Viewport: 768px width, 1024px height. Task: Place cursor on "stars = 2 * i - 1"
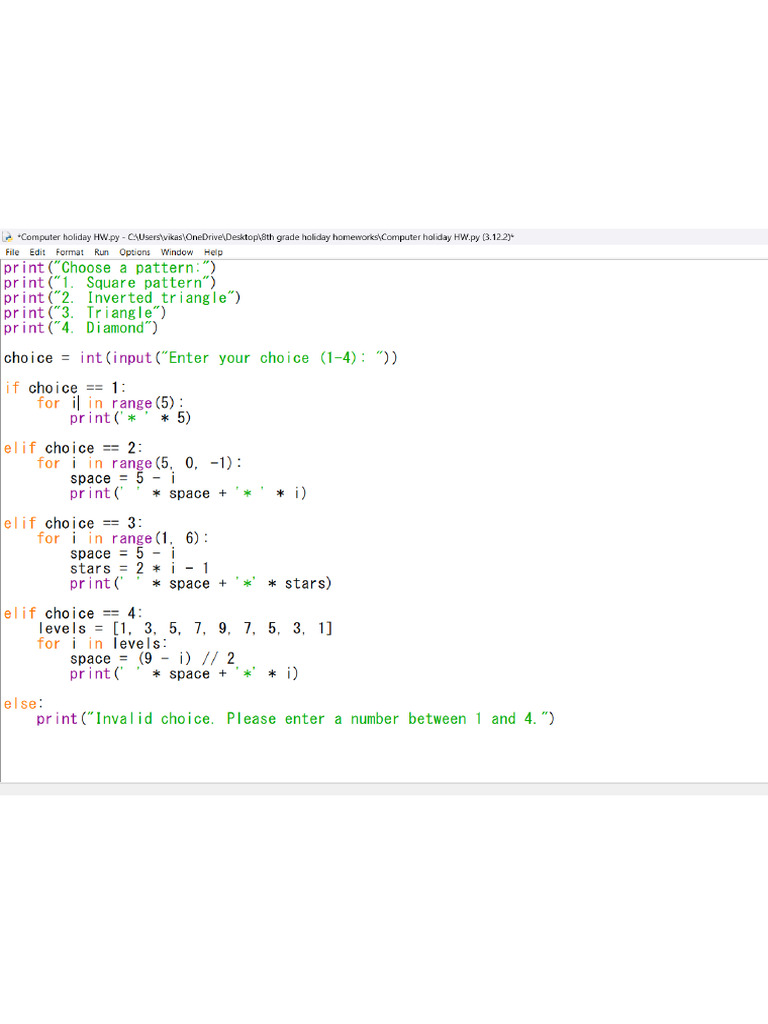point(139,568)
